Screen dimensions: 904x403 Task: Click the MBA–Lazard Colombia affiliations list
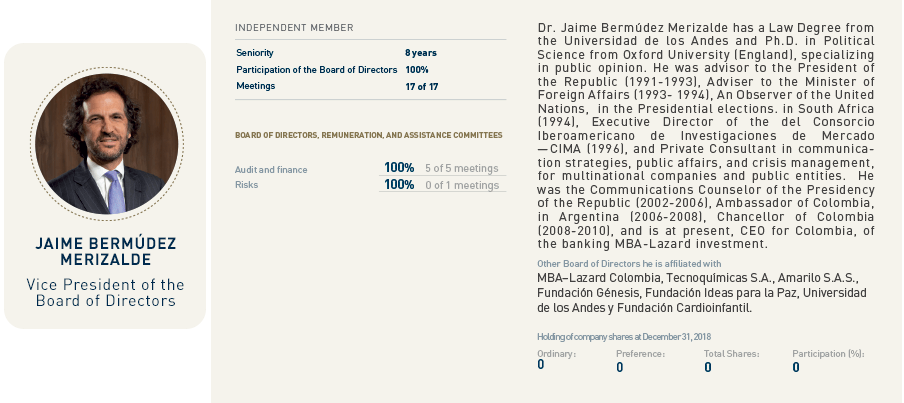702,293
